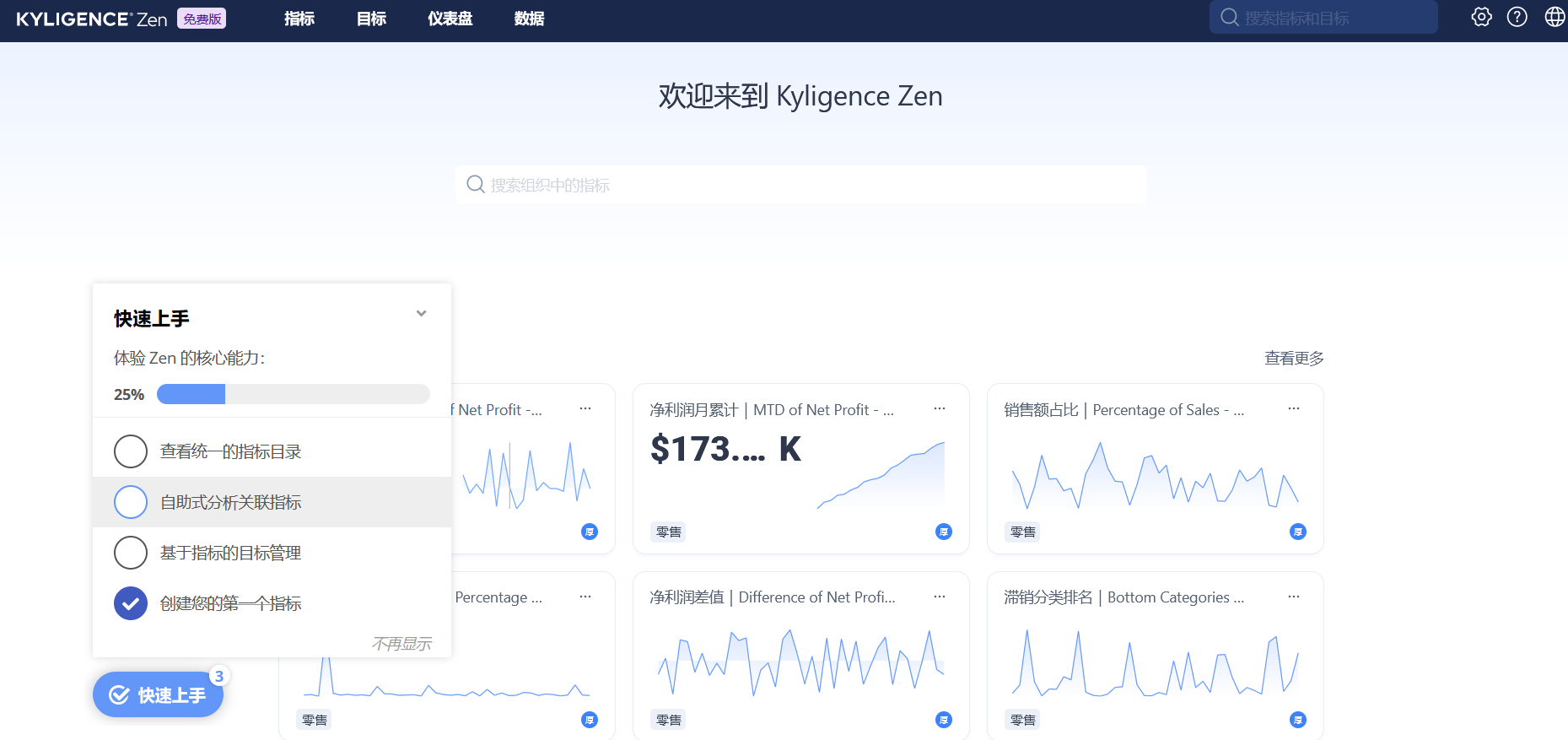Open more options on the 销售额占比 card
The image size is (1568, 740).
[x=1294, y=408]
